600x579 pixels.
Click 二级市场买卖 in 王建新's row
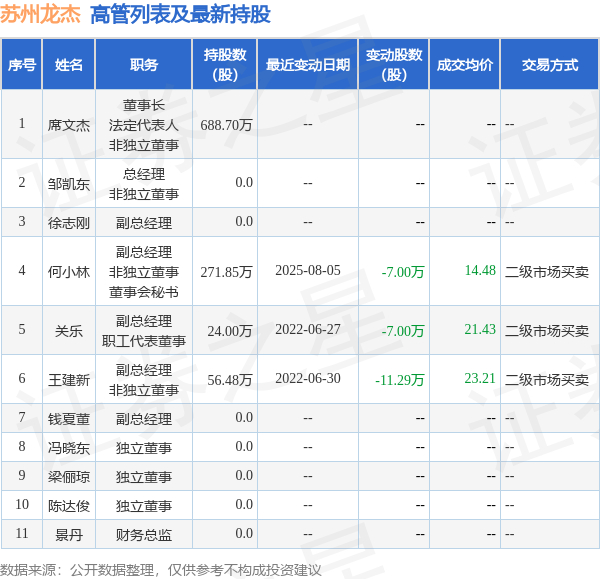pos(547,380)
